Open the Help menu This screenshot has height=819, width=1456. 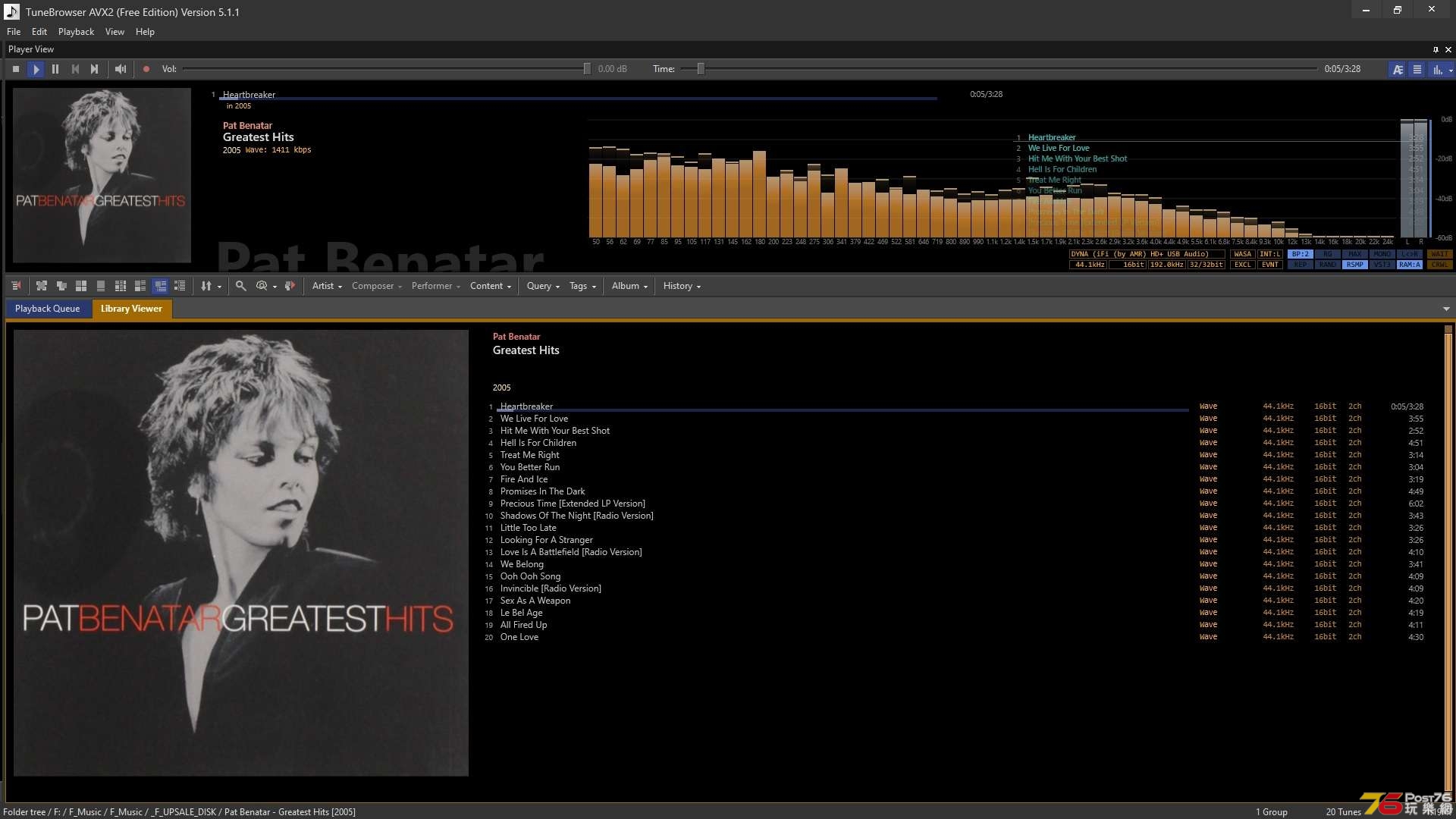pos(145,32)
